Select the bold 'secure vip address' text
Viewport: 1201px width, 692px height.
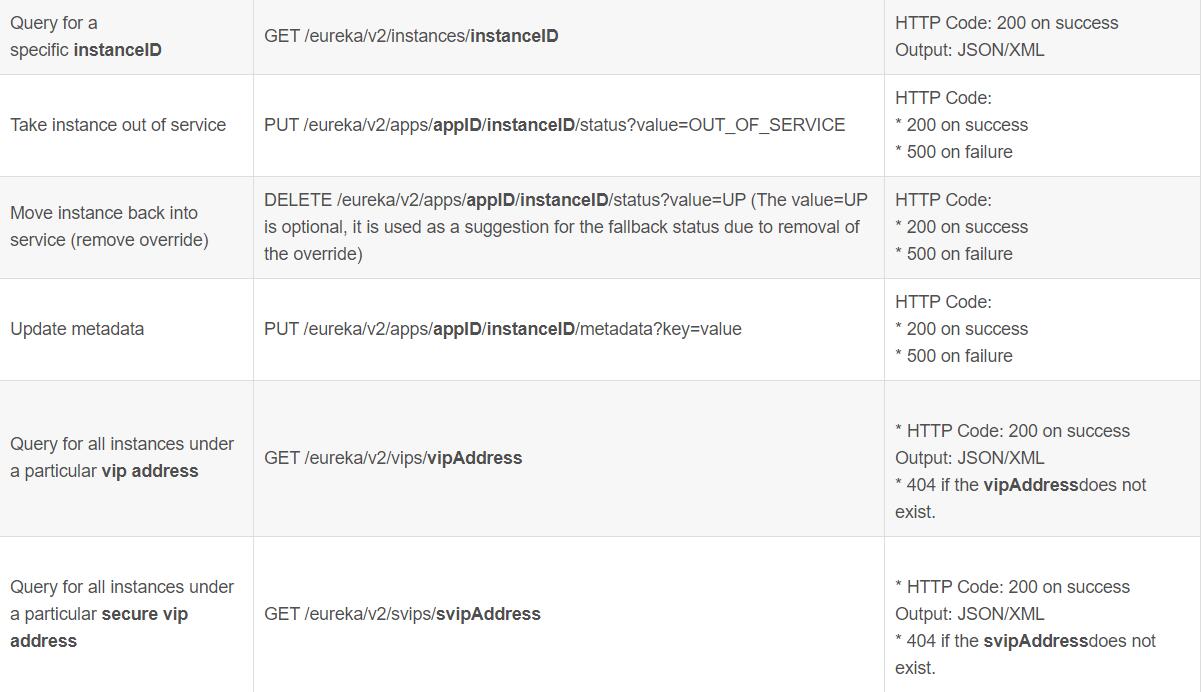(99, 627)
